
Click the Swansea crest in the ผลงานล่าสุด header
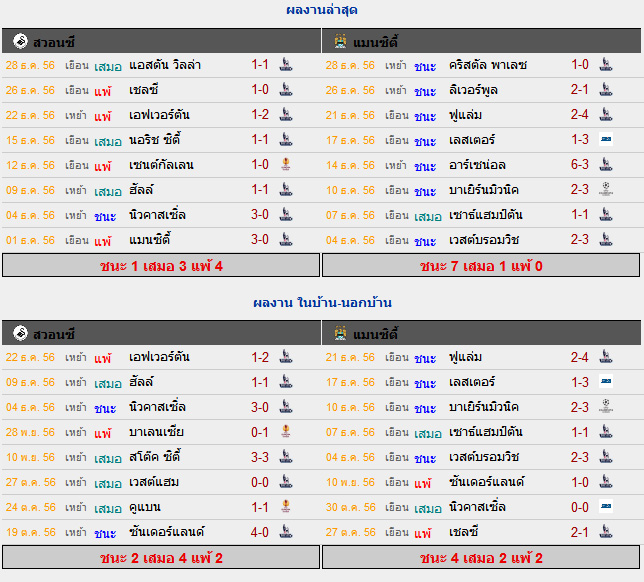point(20,41)
